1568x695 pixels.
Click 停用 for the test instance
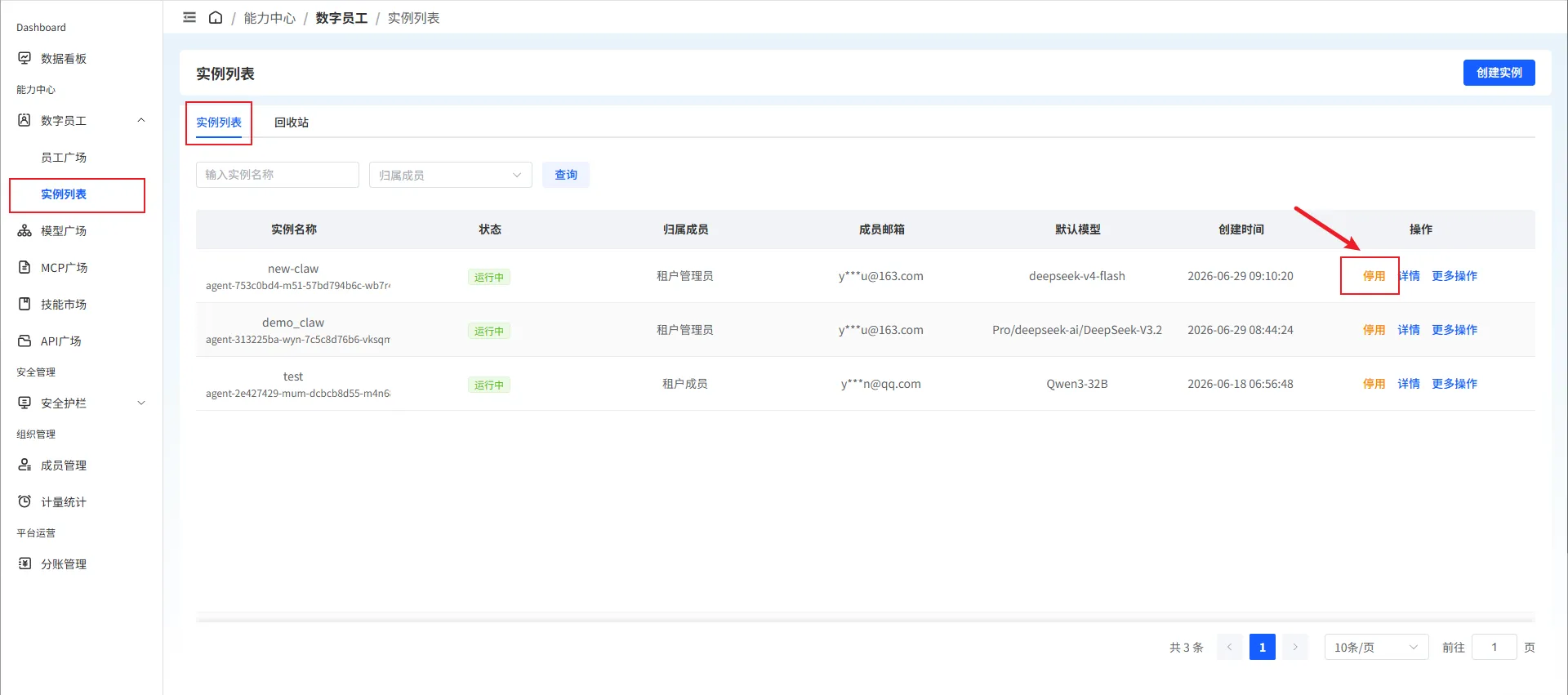1374,384
